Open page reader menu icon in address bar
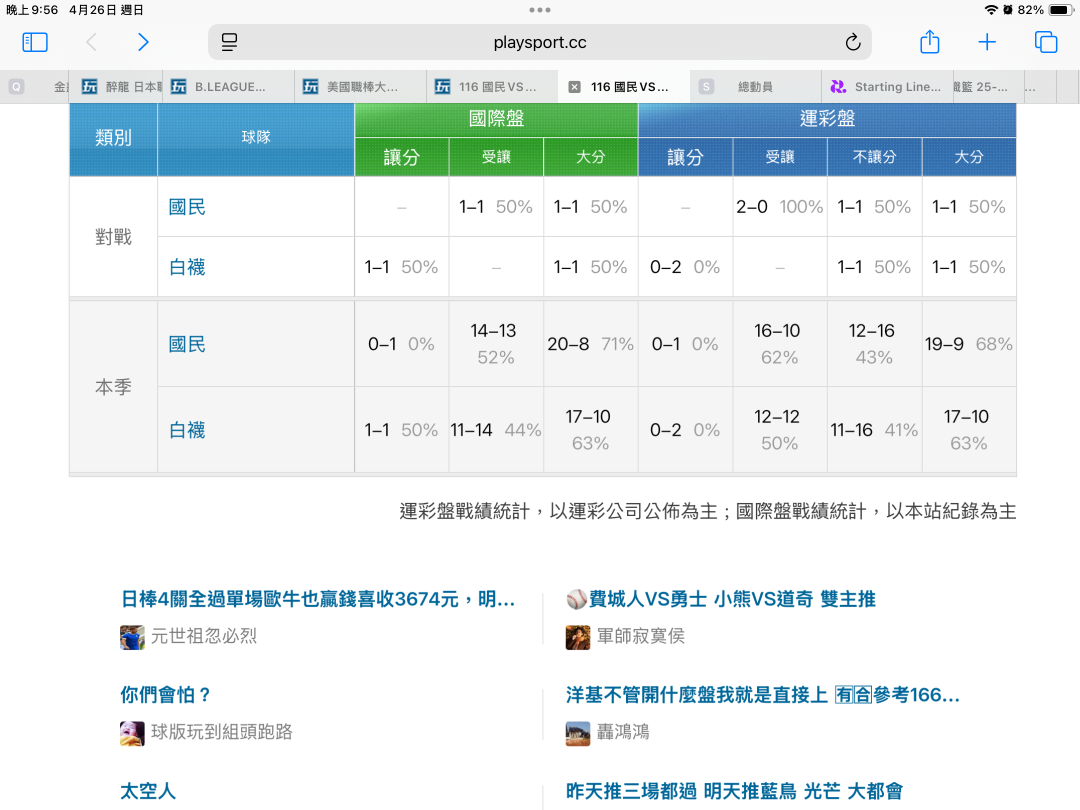This screenshot has width=1080, height=810. tap(230, 42)
